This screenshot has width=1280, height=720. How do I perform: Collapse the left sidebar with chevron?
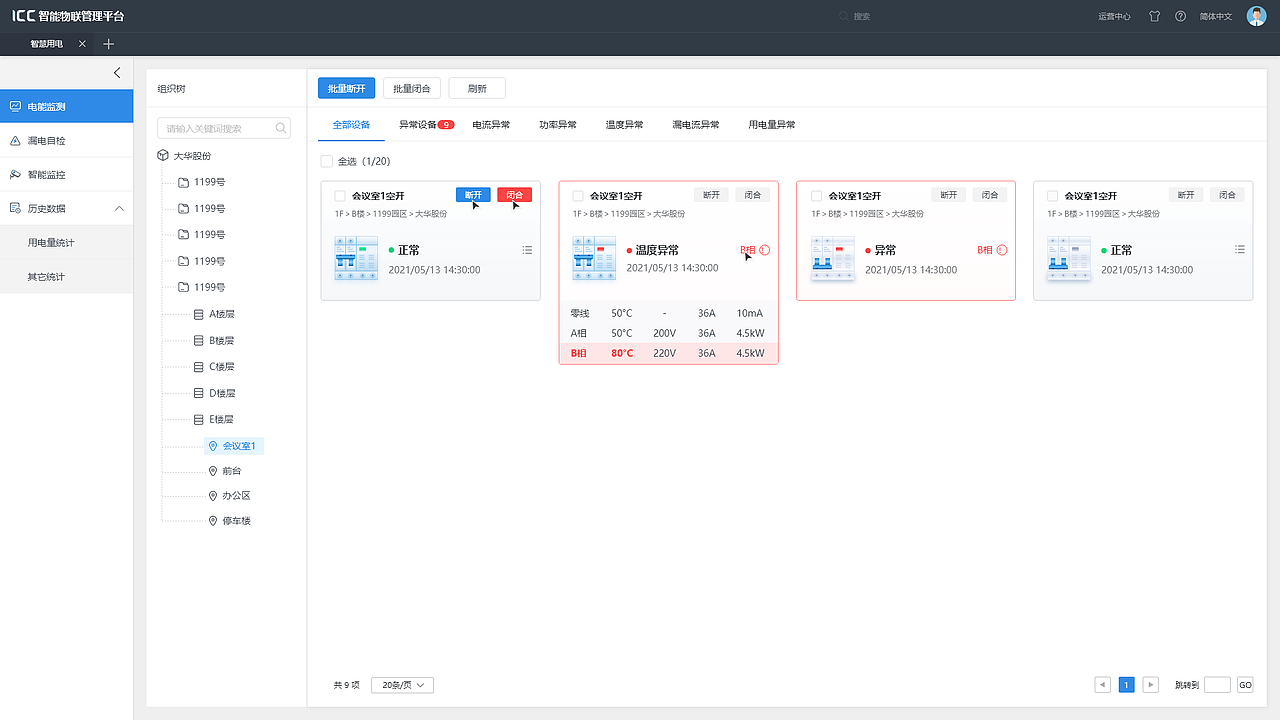pos(117,73)
